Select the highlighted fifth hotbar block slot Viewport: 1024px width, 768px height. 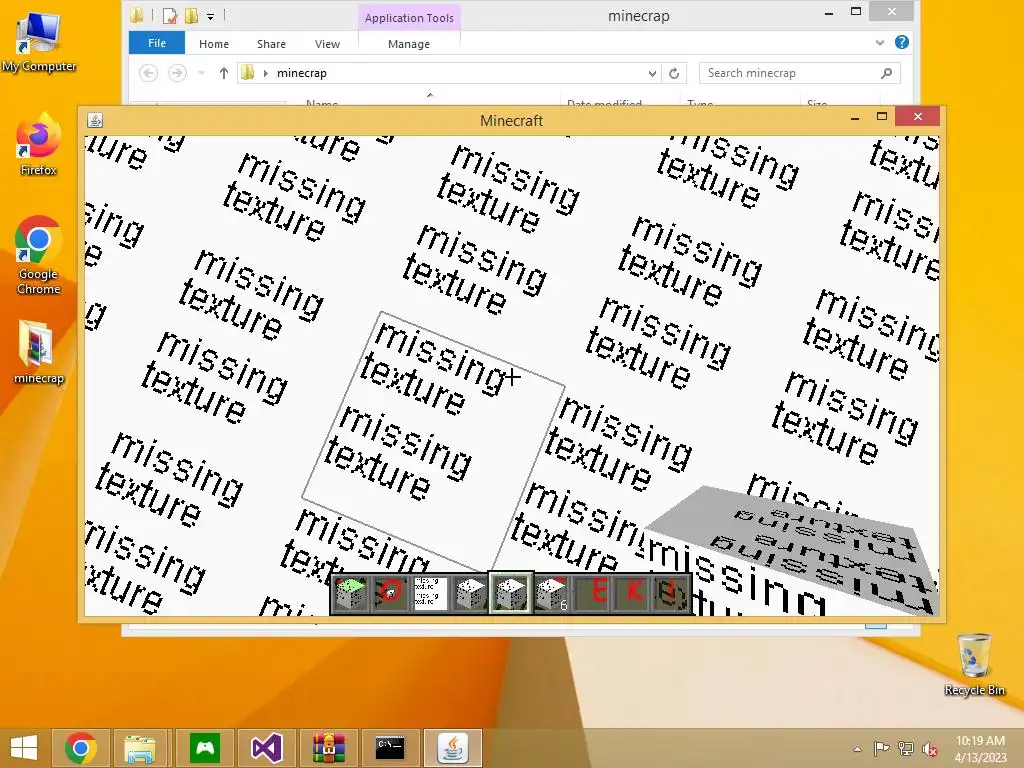(511, 593)
